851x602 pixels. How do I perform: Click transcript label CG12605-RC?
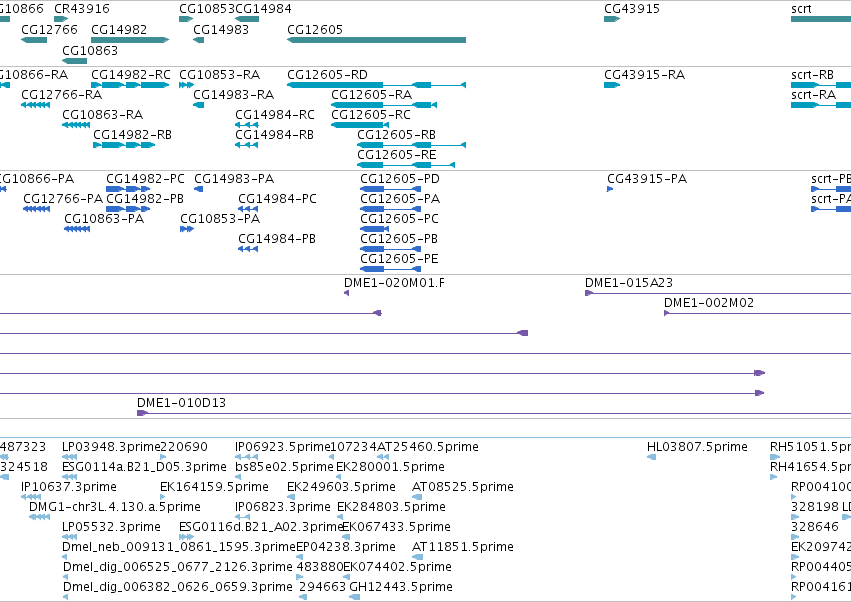[371, 115]
